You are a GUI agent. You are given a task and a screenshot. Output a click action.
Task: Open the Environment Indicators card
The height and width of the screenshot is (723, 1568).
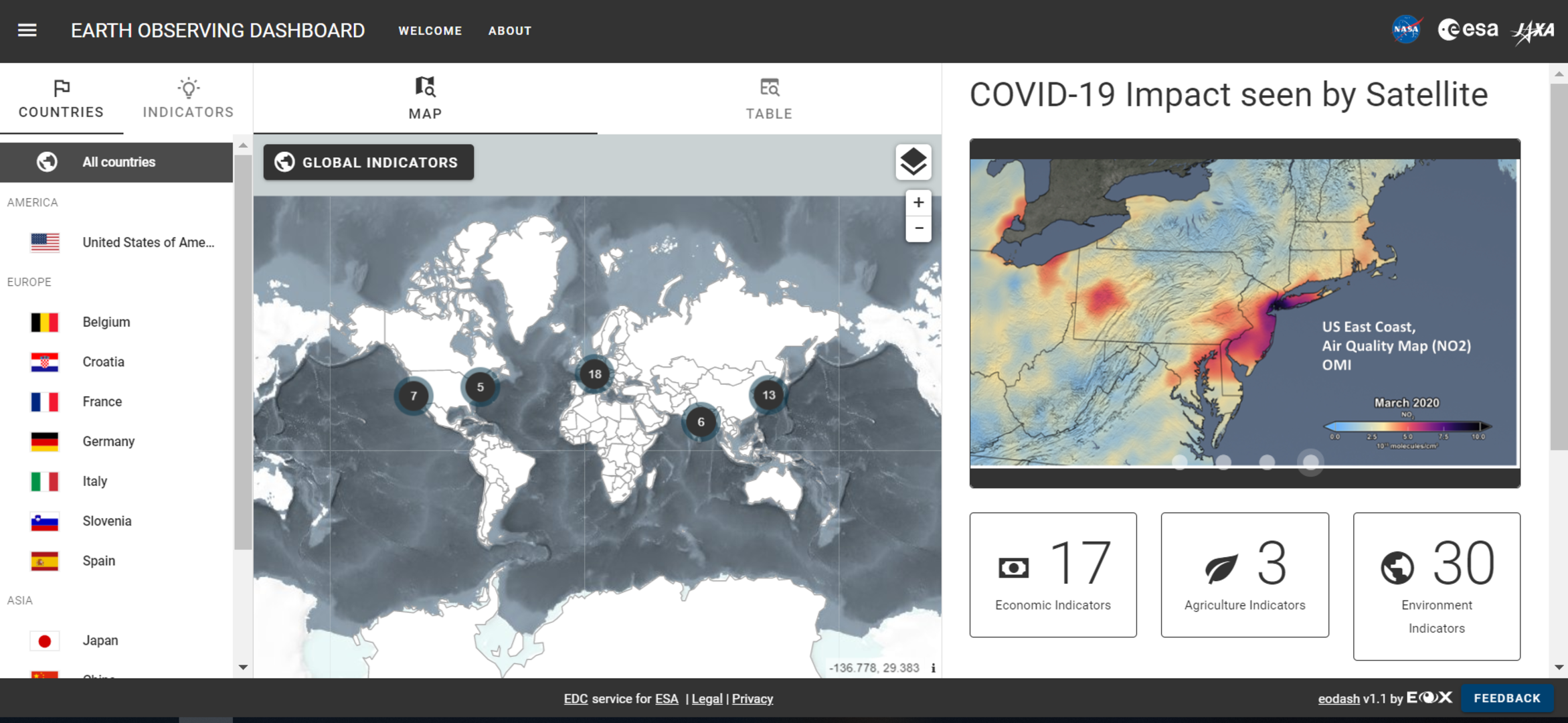(1436, 586)
